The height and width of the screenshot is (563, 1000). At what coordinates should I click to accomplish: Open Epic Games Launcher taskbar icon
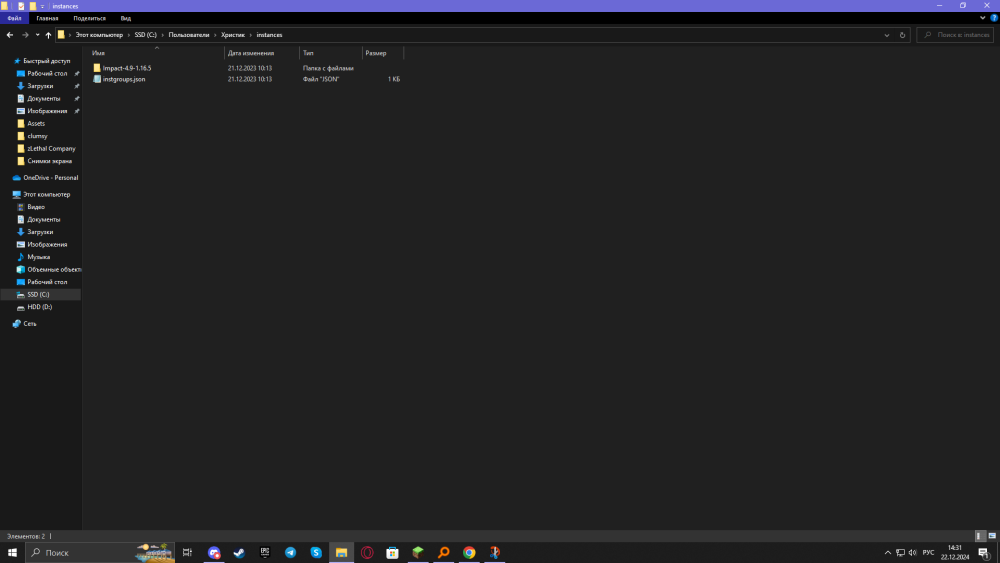click(265, 553)
